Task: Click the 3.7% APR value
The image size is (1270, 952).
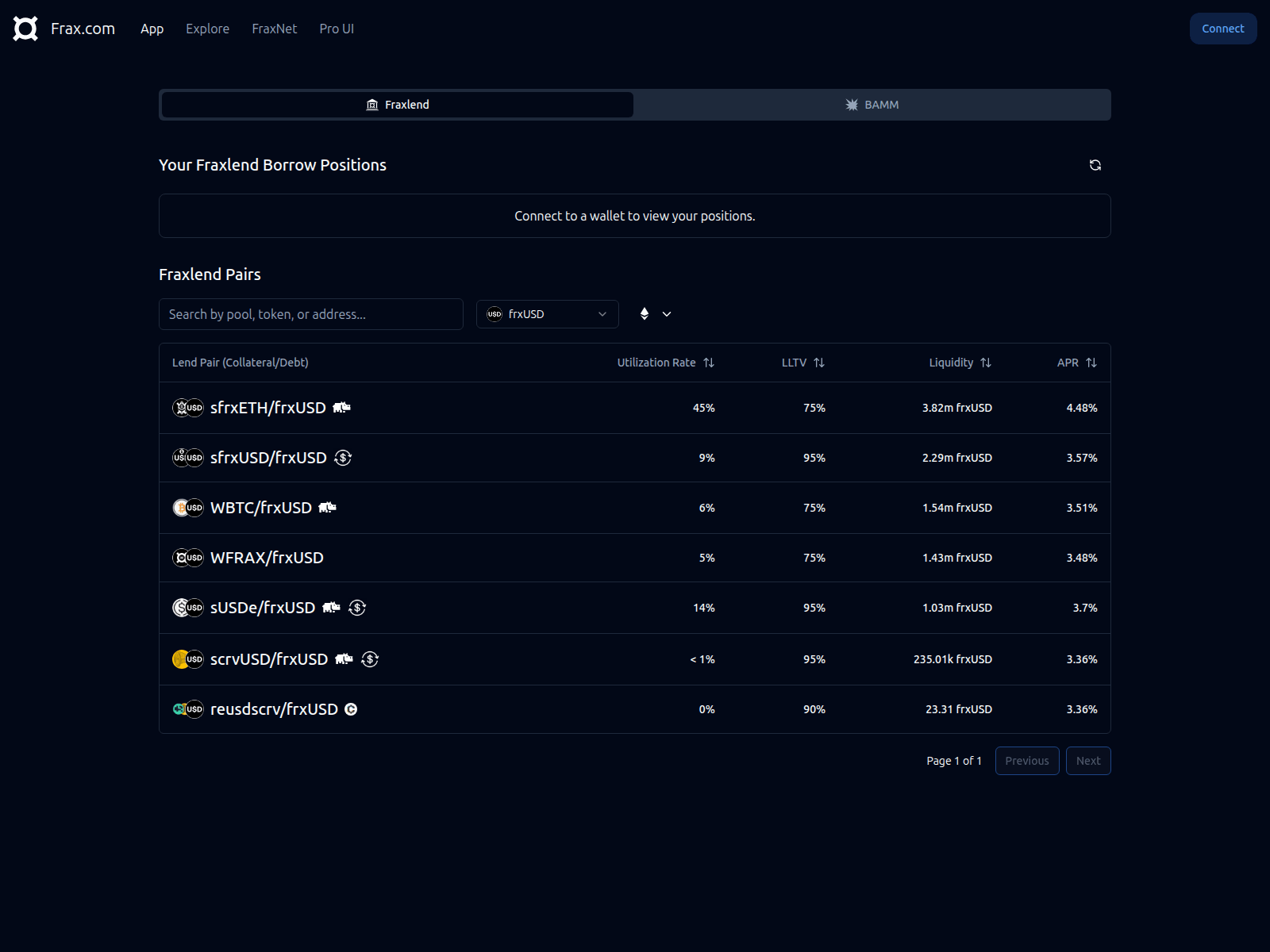Action: 1085,608
